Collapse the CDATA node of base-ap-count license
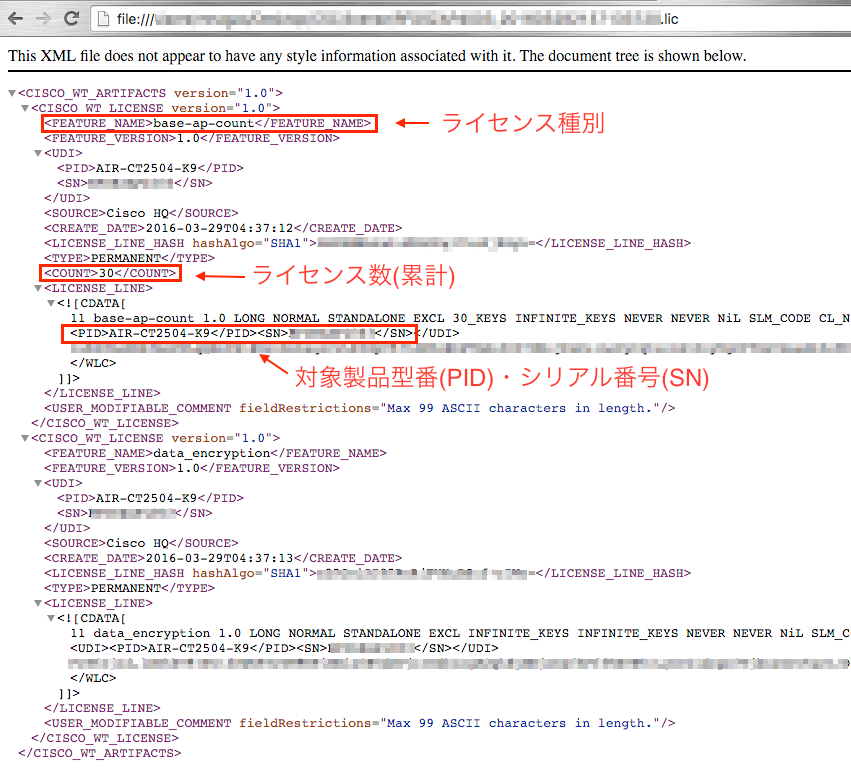Image resolution: width=851 pixels, height=782 pixels. (51, 303)
